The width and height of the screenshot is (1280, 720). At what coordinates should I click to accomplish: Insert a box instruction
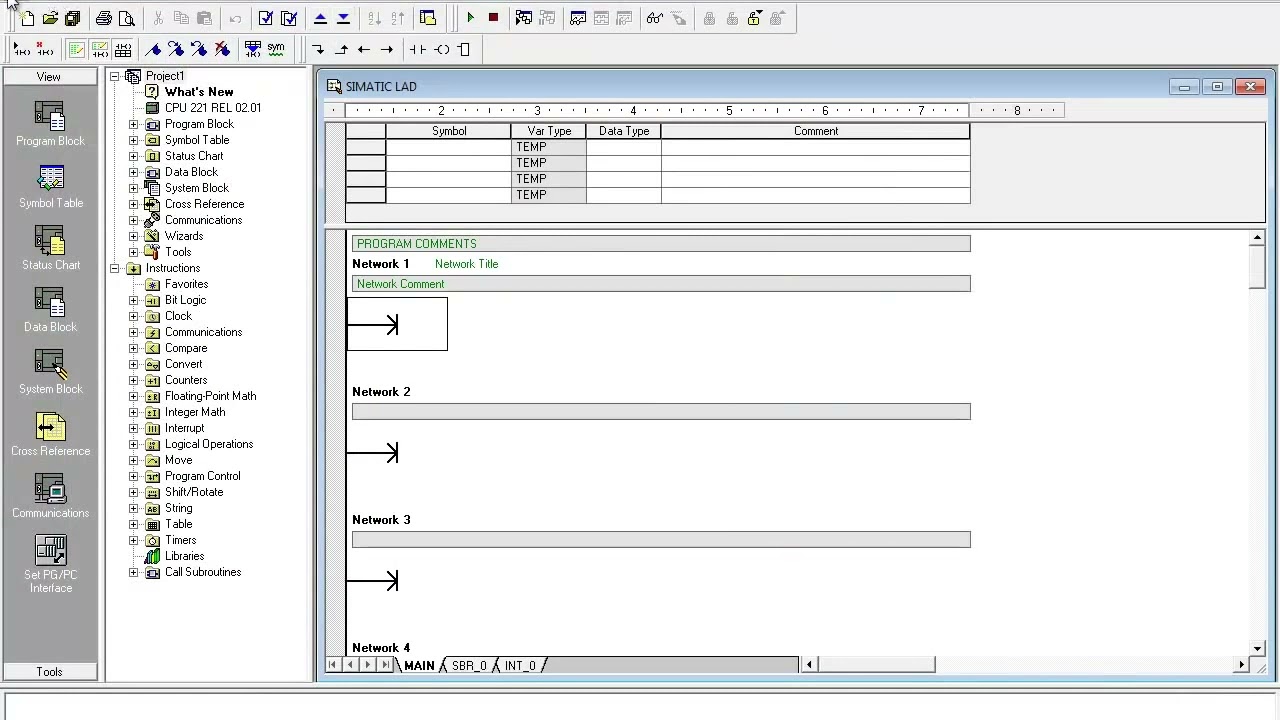pos(464,49)
